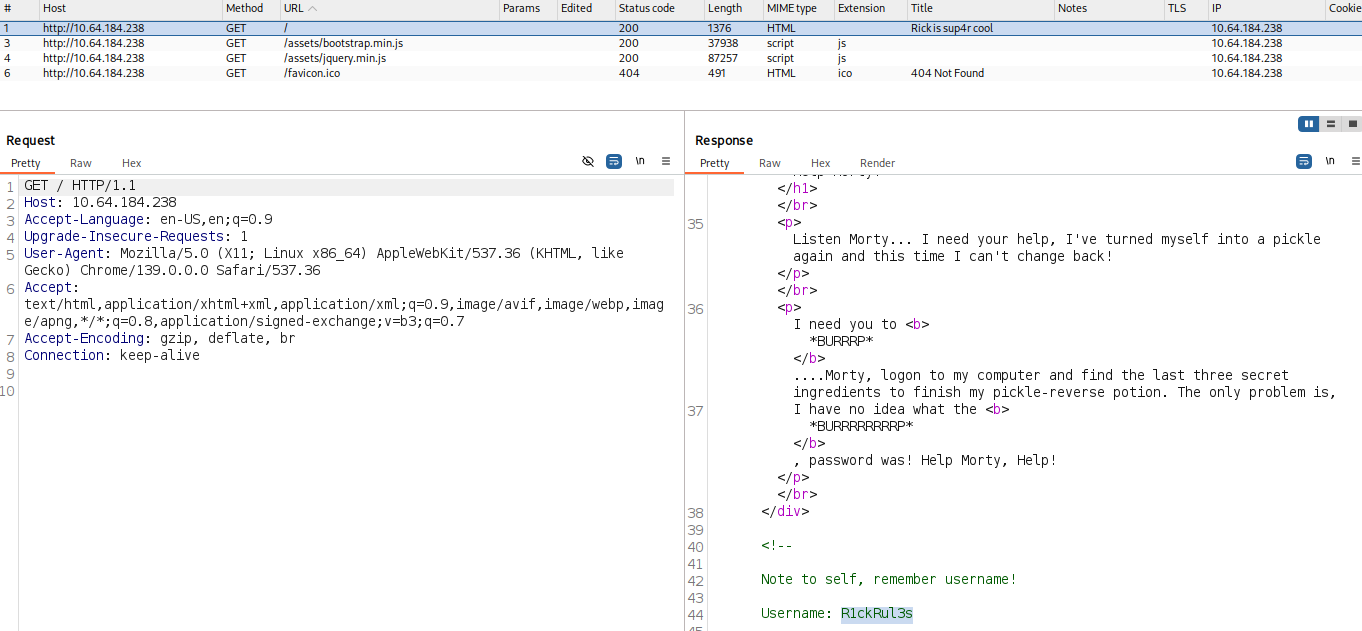Sort history by Length column header
Screen dimensions: 1362x631
click(x=725, y=8)
